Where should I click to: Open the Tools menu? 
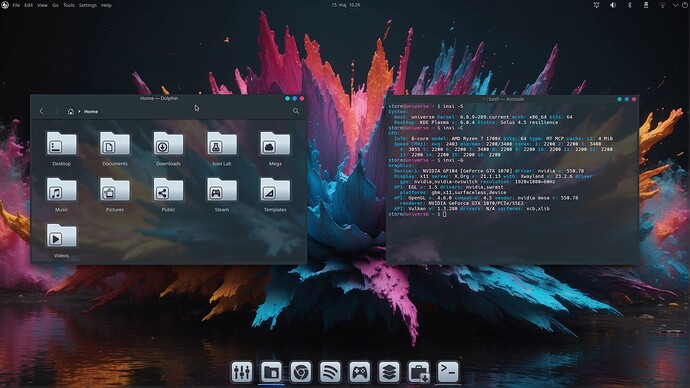(x=69, y=5)
